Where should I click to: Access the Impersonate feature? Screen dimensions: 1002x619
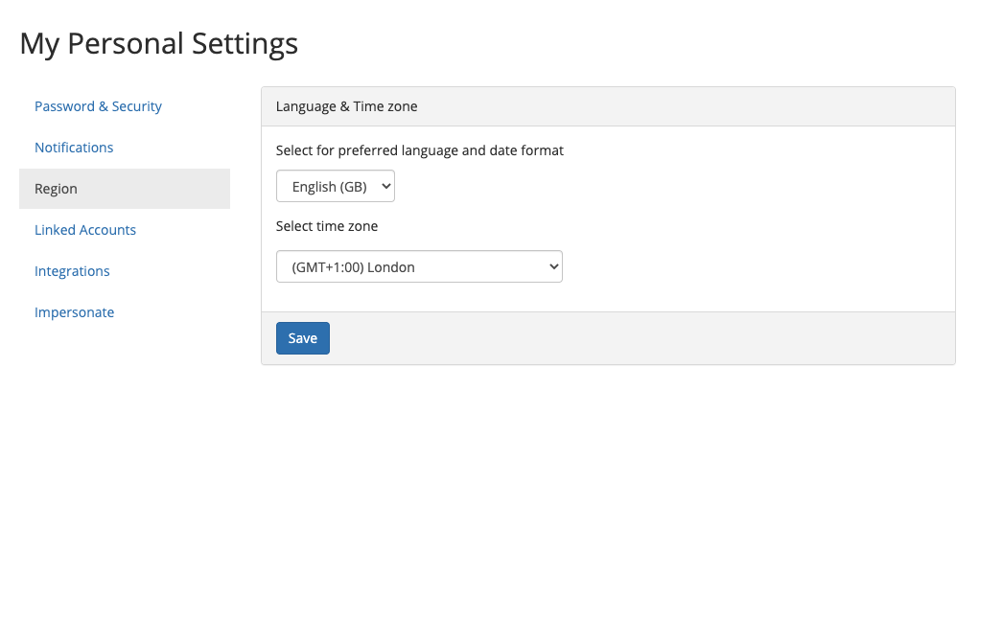tap(74, 311)
